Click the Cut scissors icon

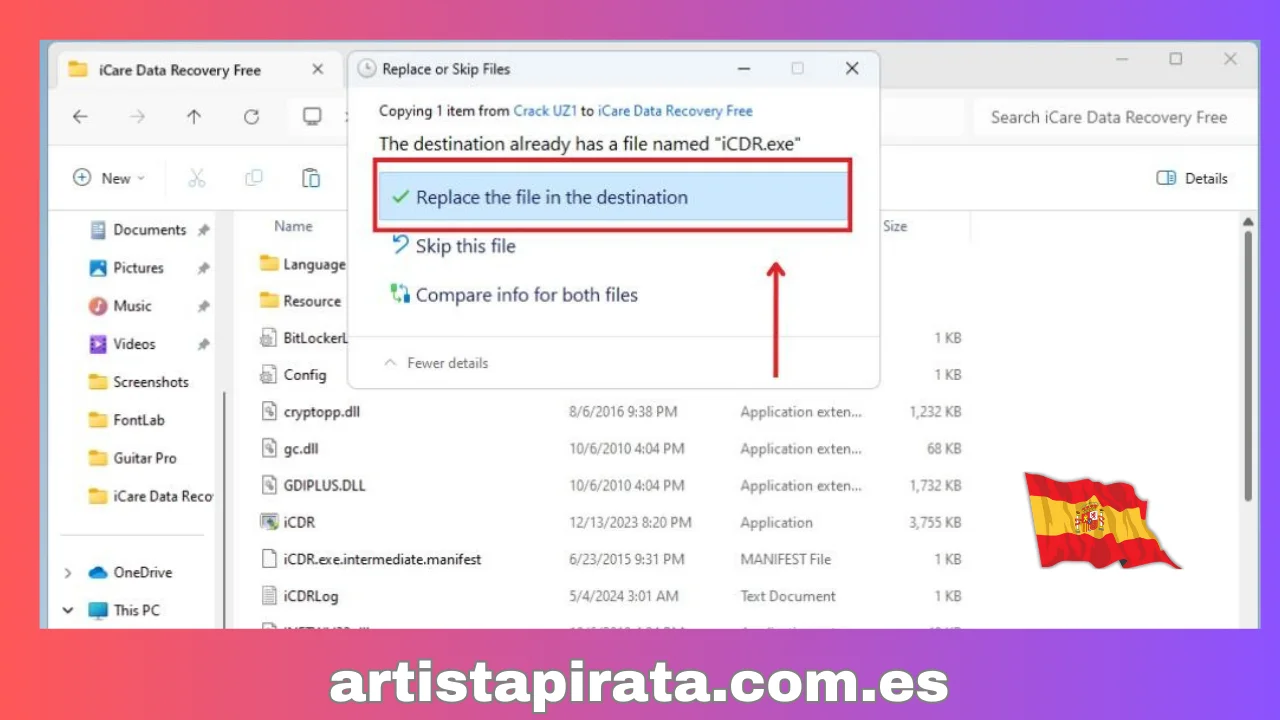point(196,178)
